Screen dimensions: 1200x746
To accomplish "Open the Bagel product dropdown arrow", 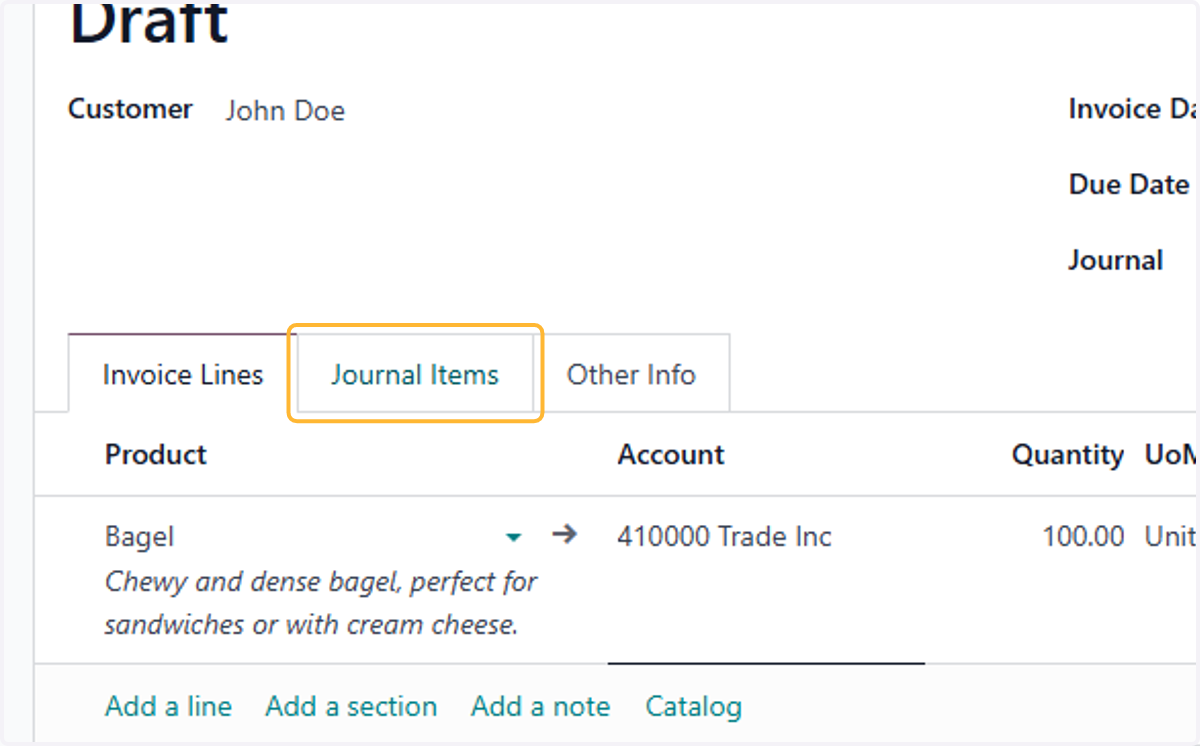I will coord(513,537).
